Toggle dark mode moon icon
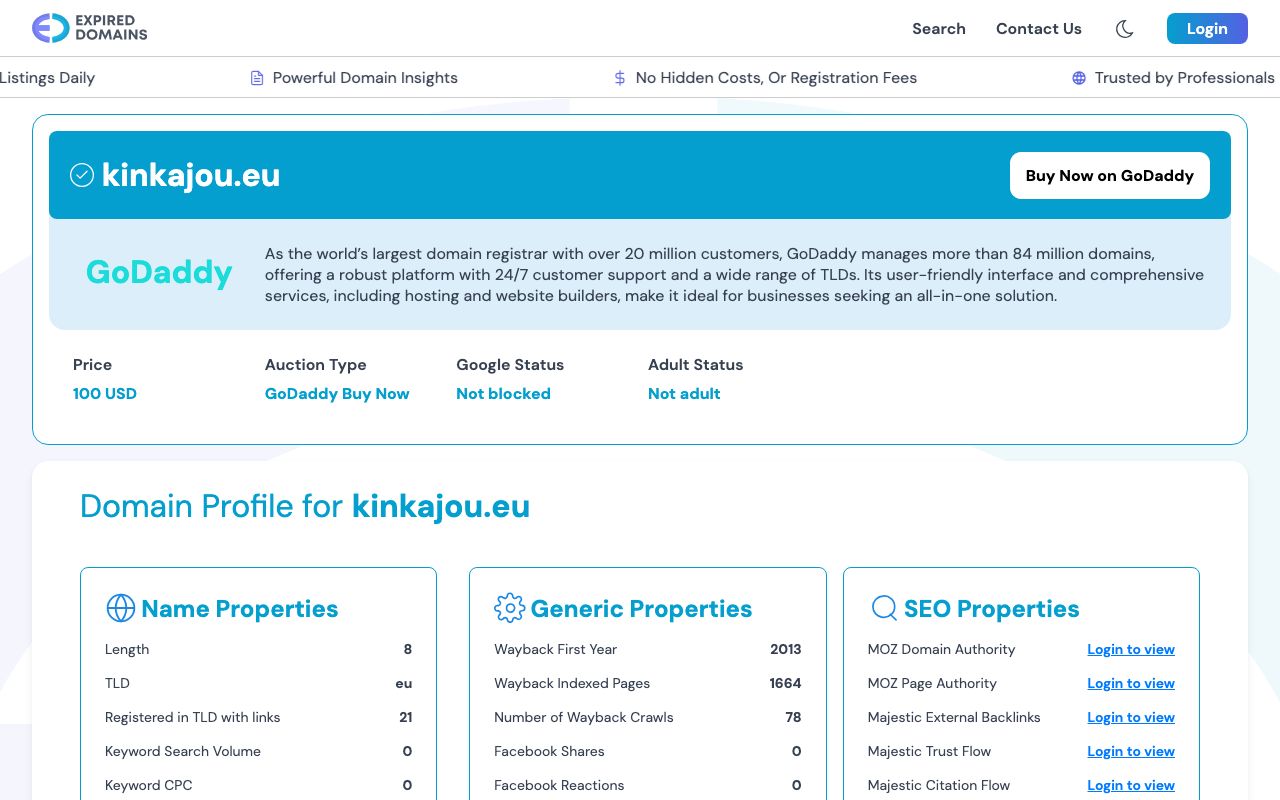 coord(1124,29)
